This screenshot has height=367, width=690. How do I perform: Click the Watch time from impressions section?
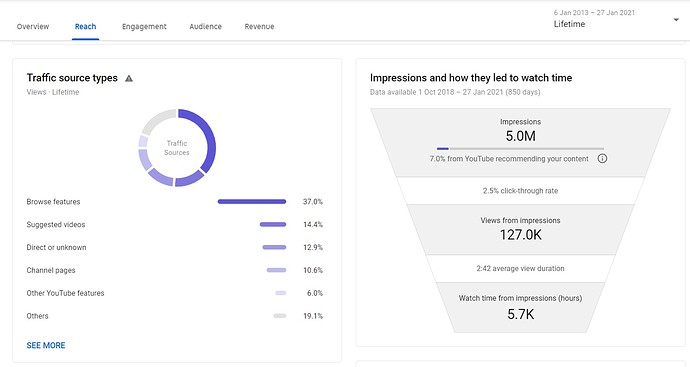pos(520,307)
